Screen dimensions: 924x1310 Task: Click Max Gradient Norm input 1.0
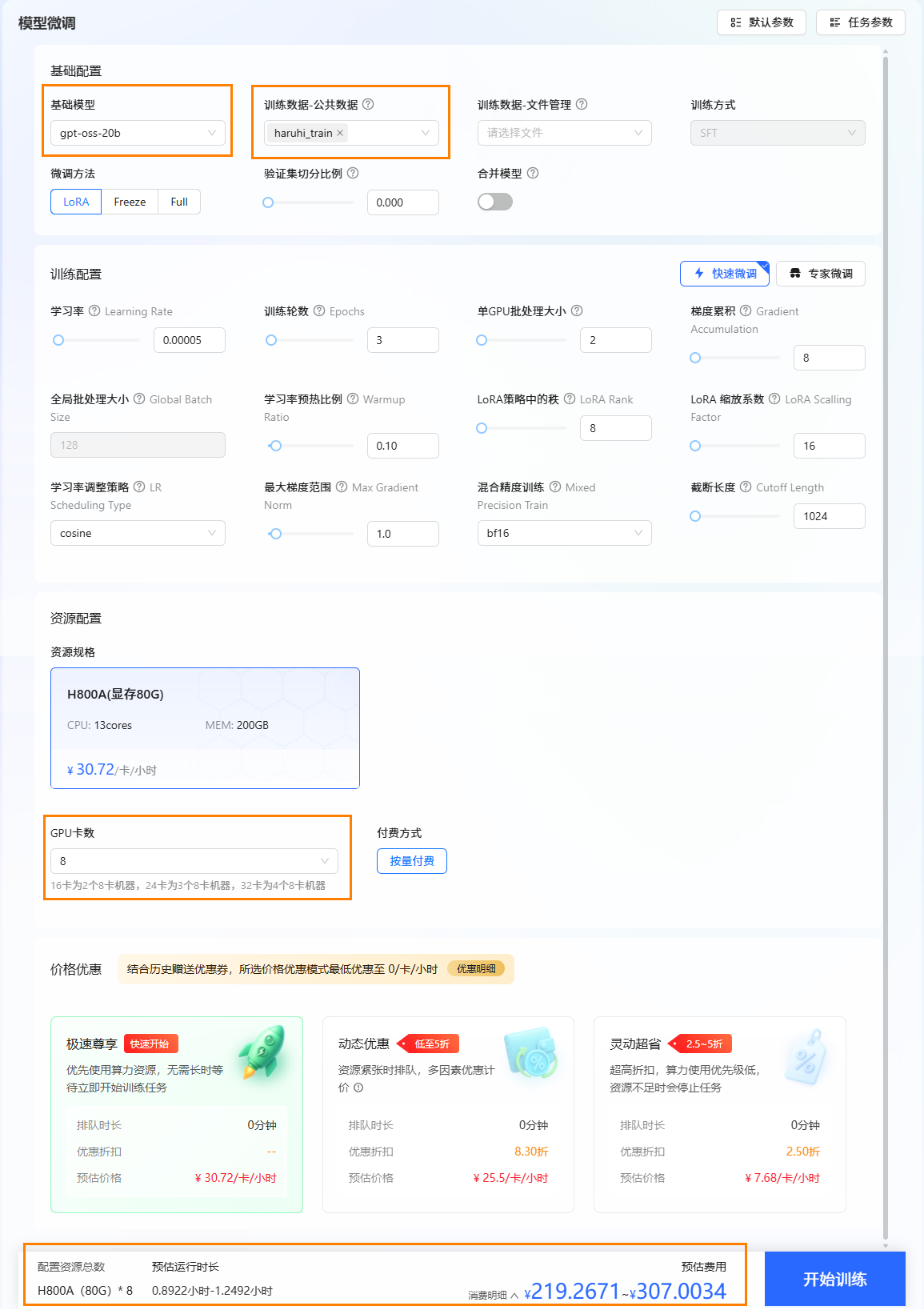click(403, 534)
